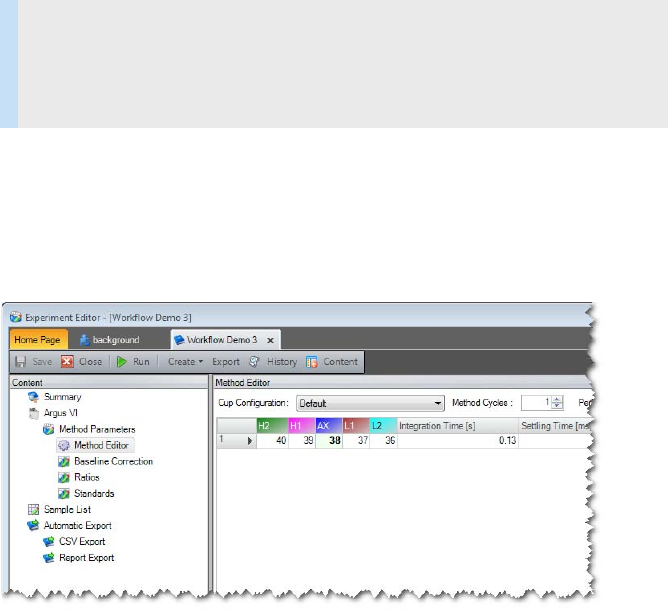Select Summary in Content tree
668x611 pixels.
[x=63, y=397]
